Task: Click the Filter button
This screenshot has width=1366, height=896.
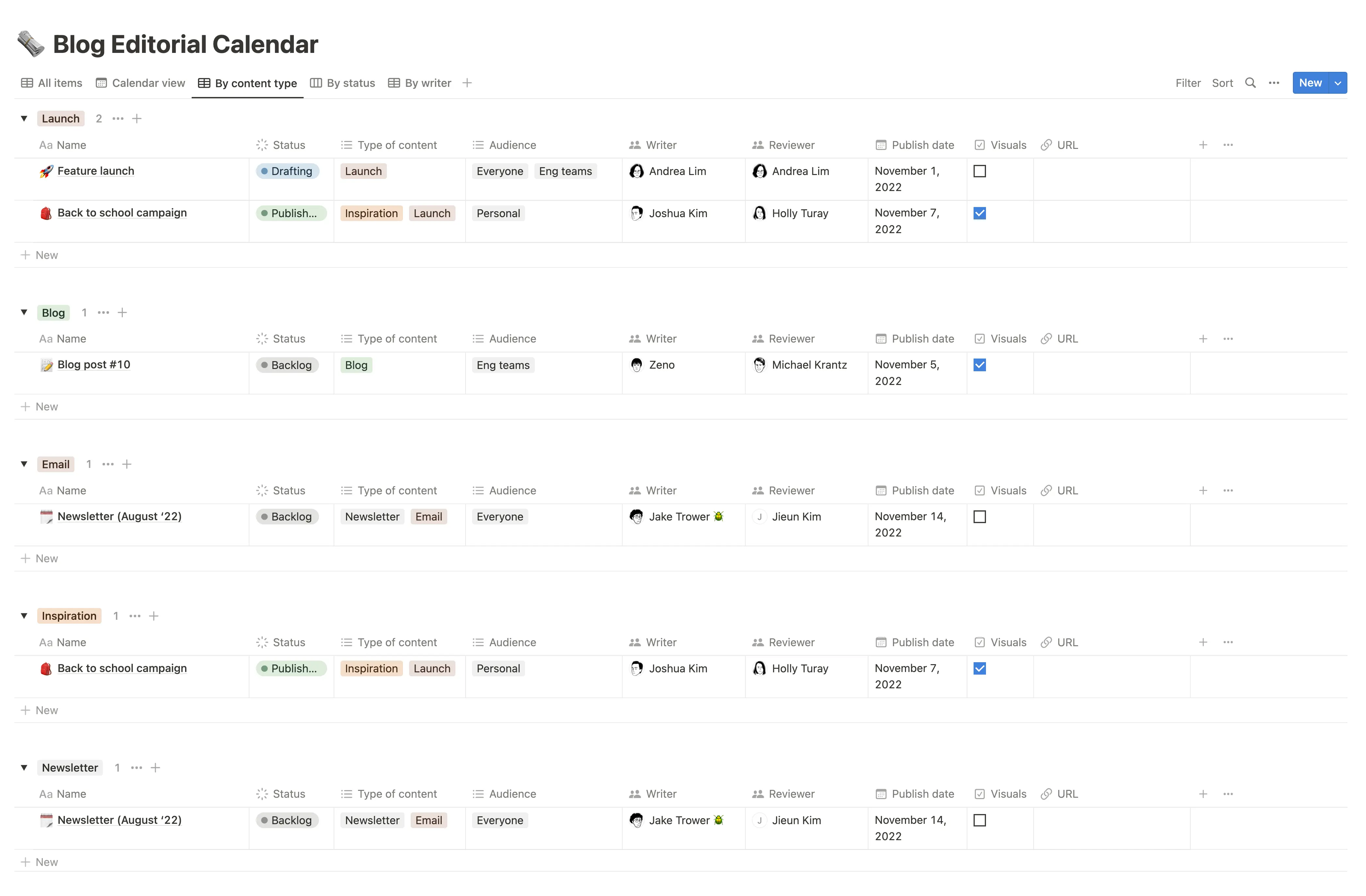Action: [x=1187, y=83]
